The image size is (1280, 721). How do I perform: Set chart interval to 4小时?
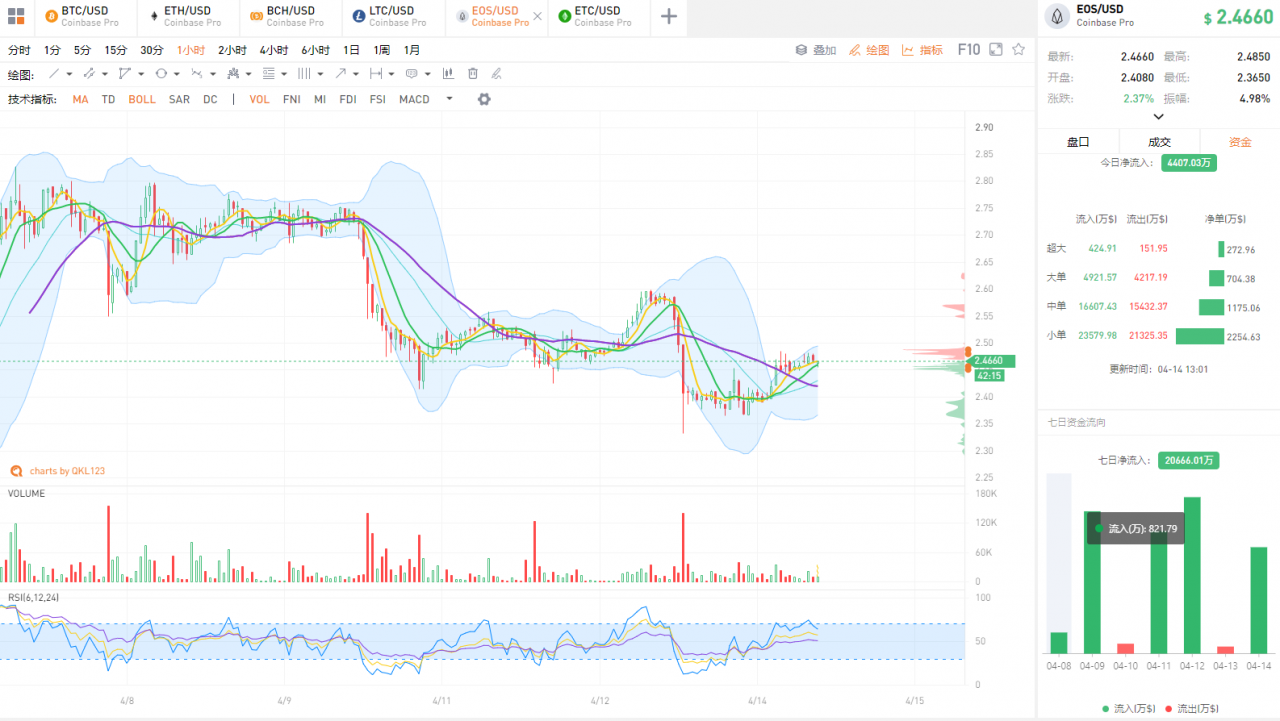273,50
